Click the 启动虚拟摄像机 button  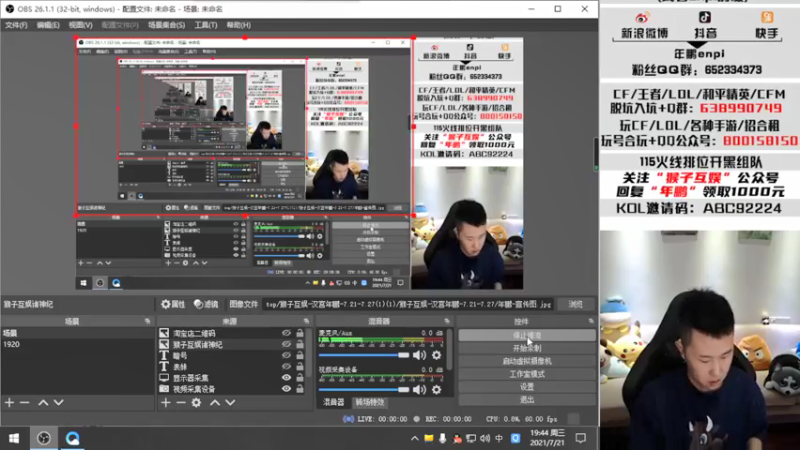click(527, 361)
